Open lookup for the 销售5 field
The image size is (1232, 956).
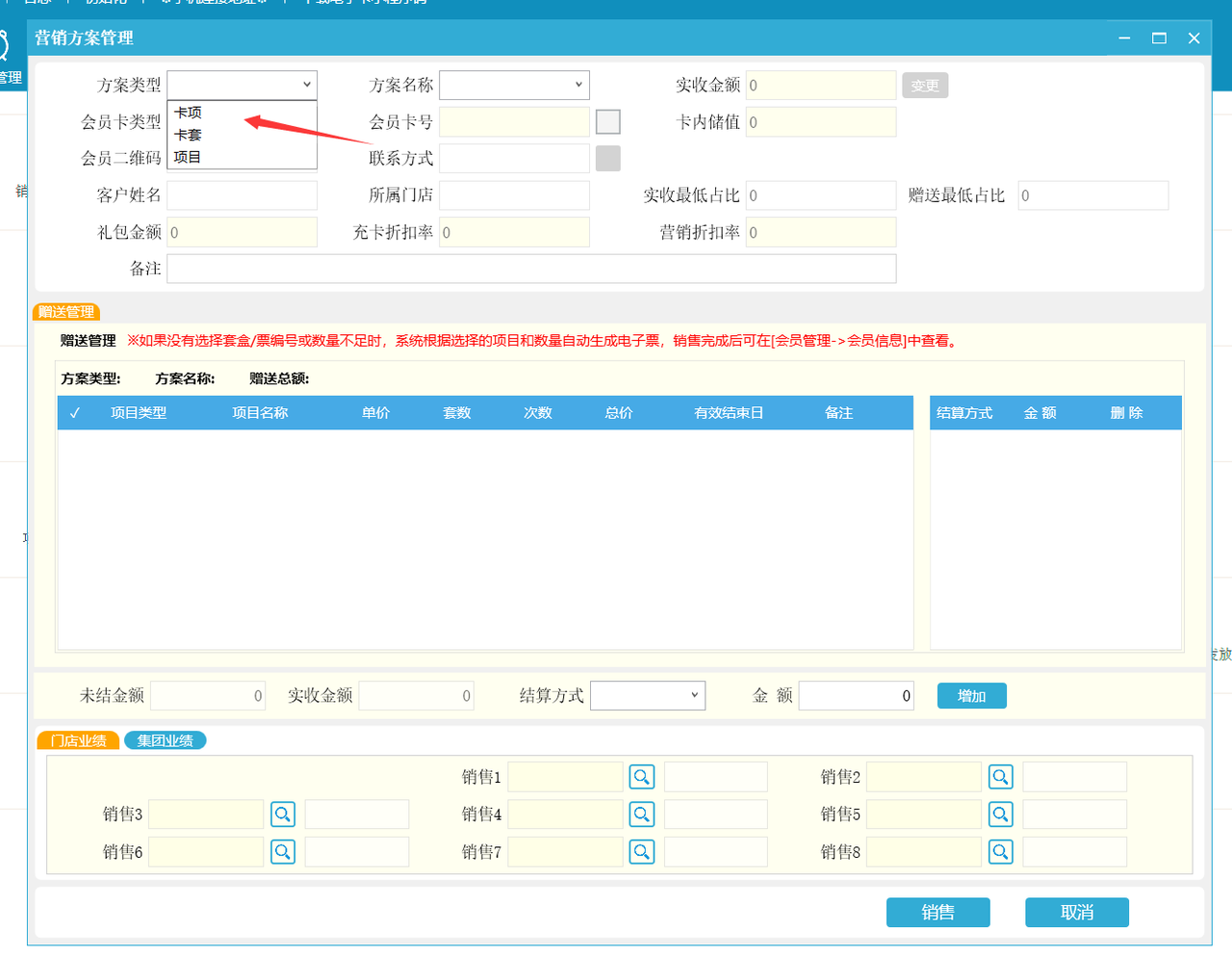[1001, 814]
